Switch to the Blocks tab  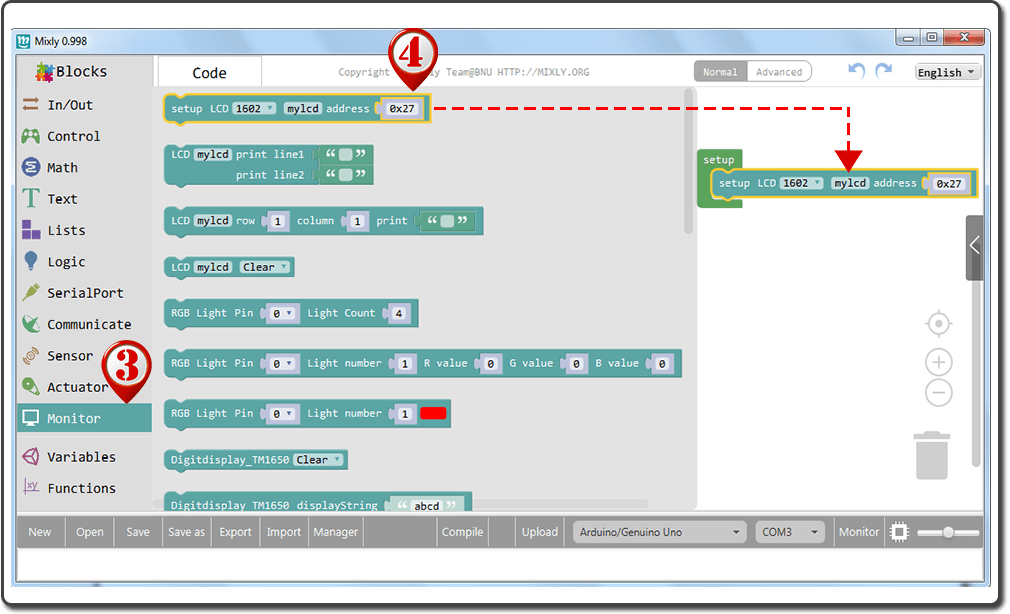click(81, 72)
